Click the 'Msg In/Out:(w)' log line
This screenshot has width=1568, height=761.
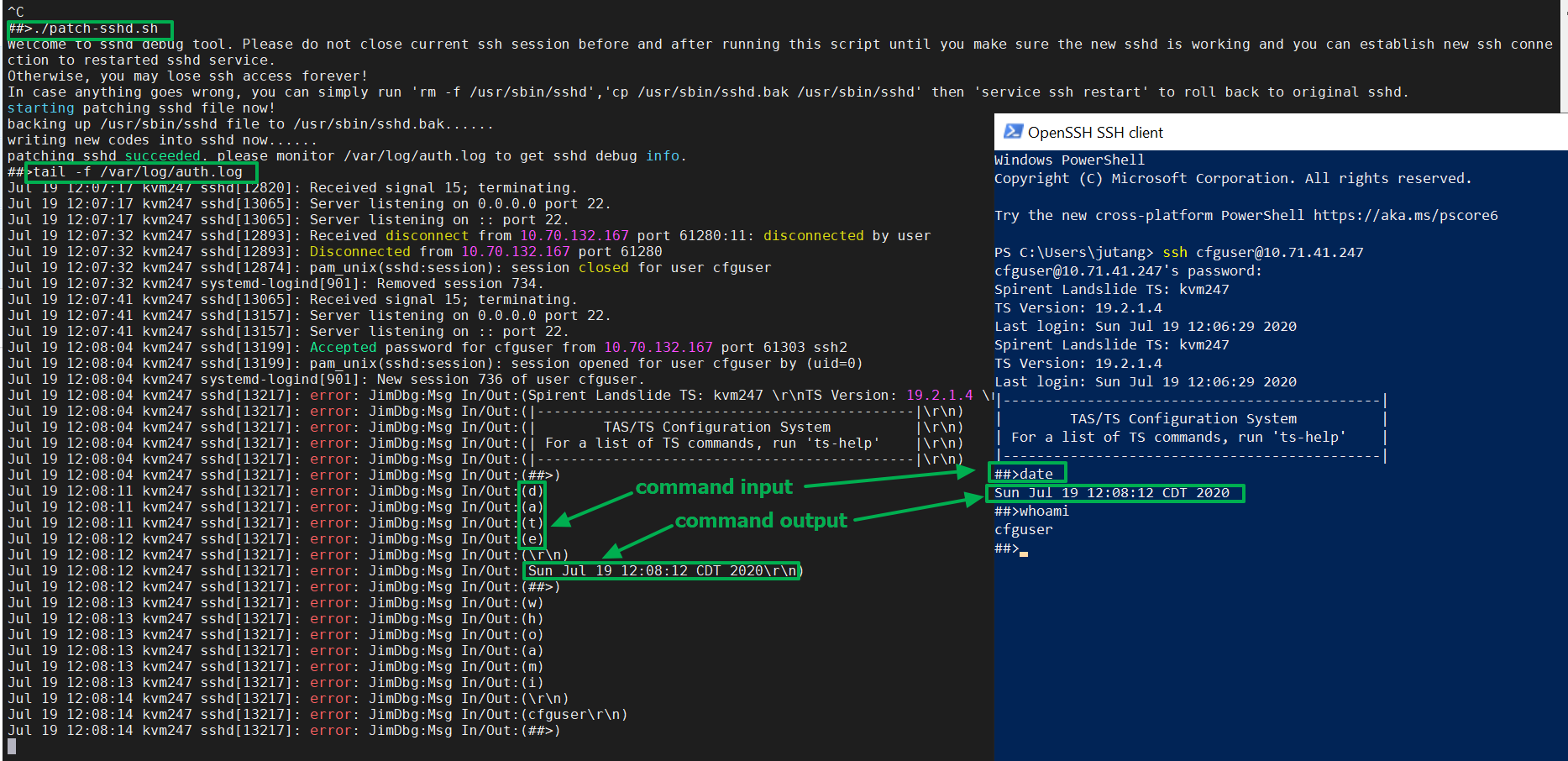275,603
